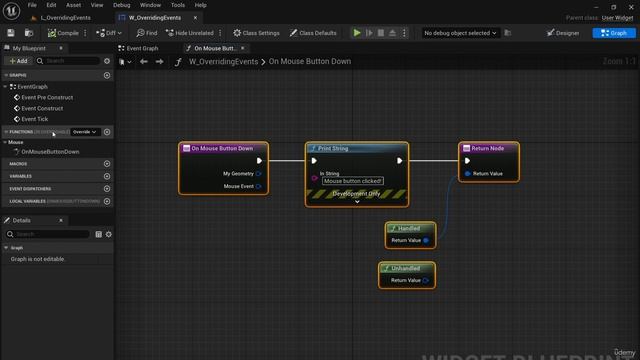
Task: Toggle Hide Unrelated nodes
Action: (x=189, y=33)
